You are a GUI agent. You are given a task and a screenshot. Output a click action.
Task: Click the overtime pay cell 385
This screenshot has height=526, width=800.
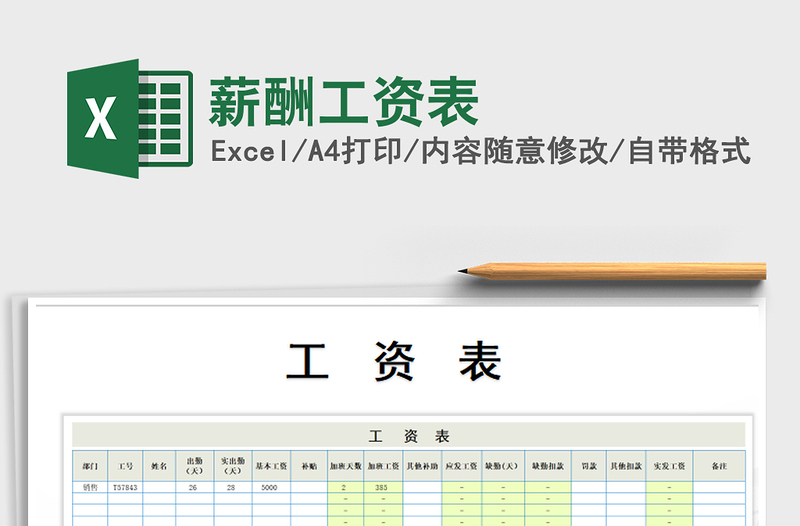pos(383,487)
